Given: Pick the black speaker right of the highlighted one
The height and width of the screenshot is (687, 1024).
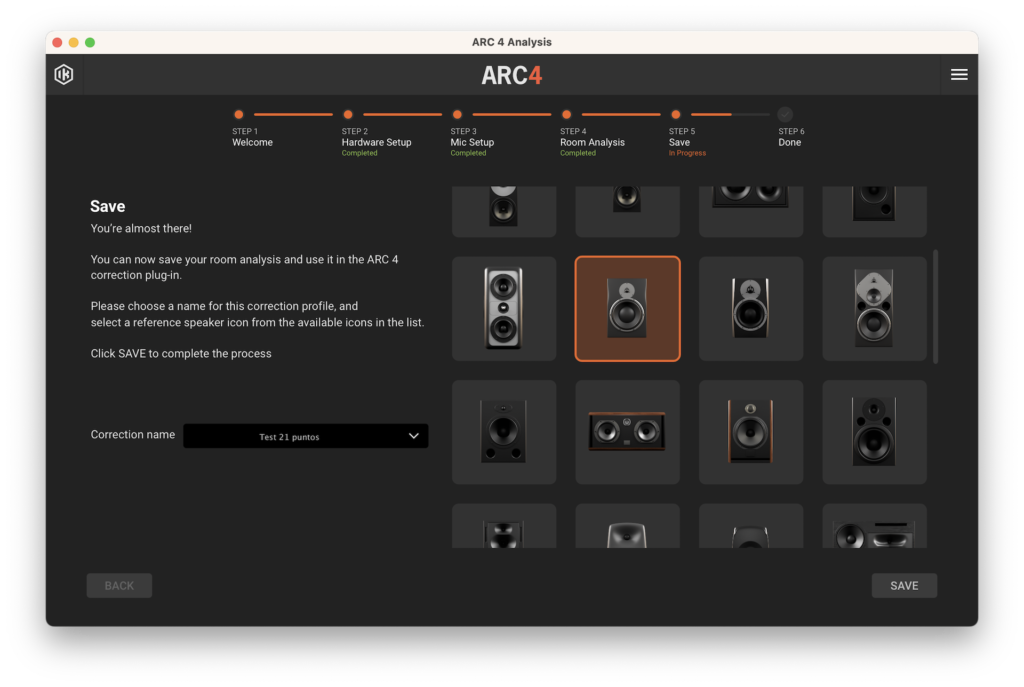Looking at the screenshot, I should click(x=750, y=308).
